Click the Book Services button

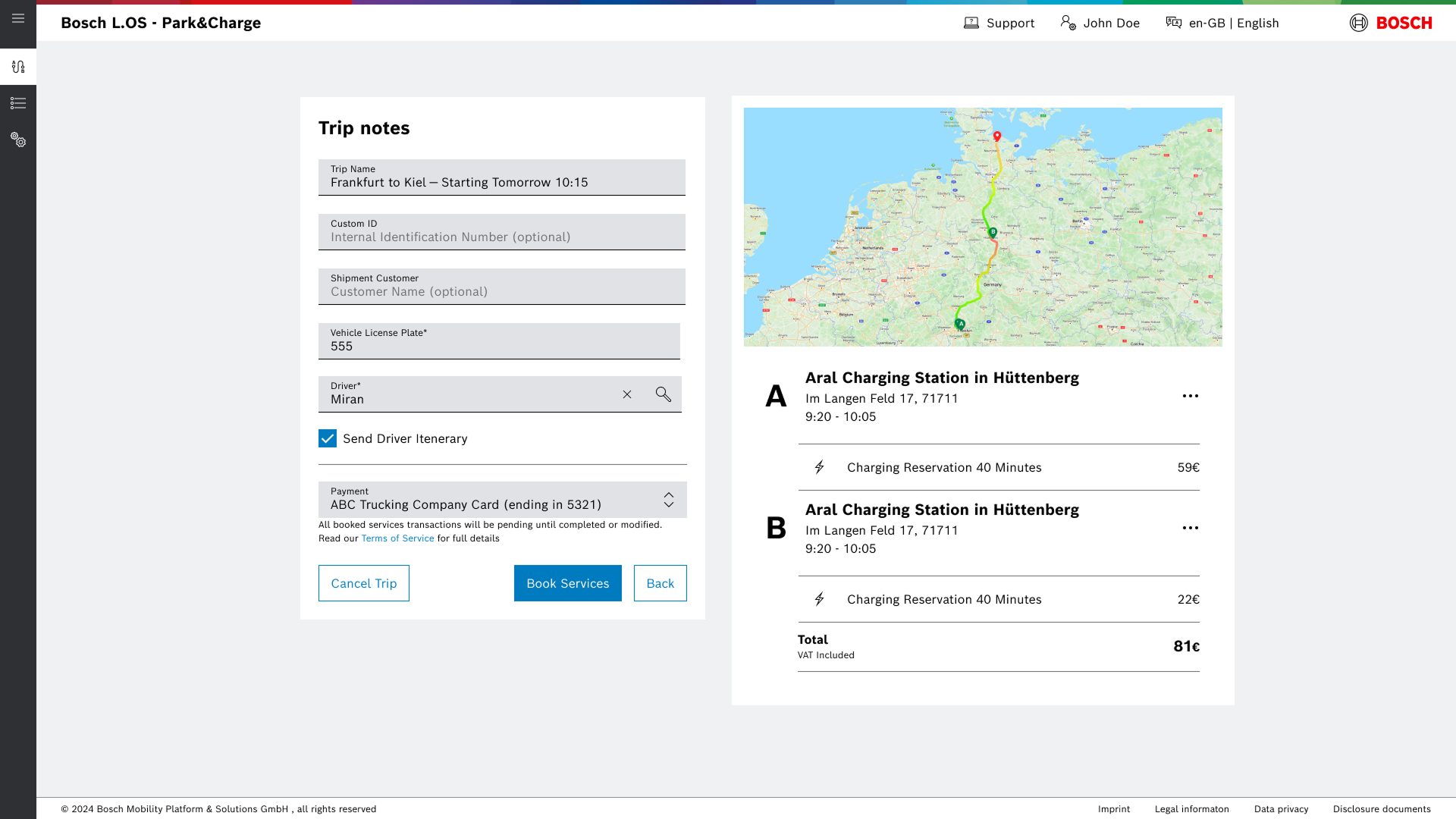pyautogui.click(x=567, y=583)
